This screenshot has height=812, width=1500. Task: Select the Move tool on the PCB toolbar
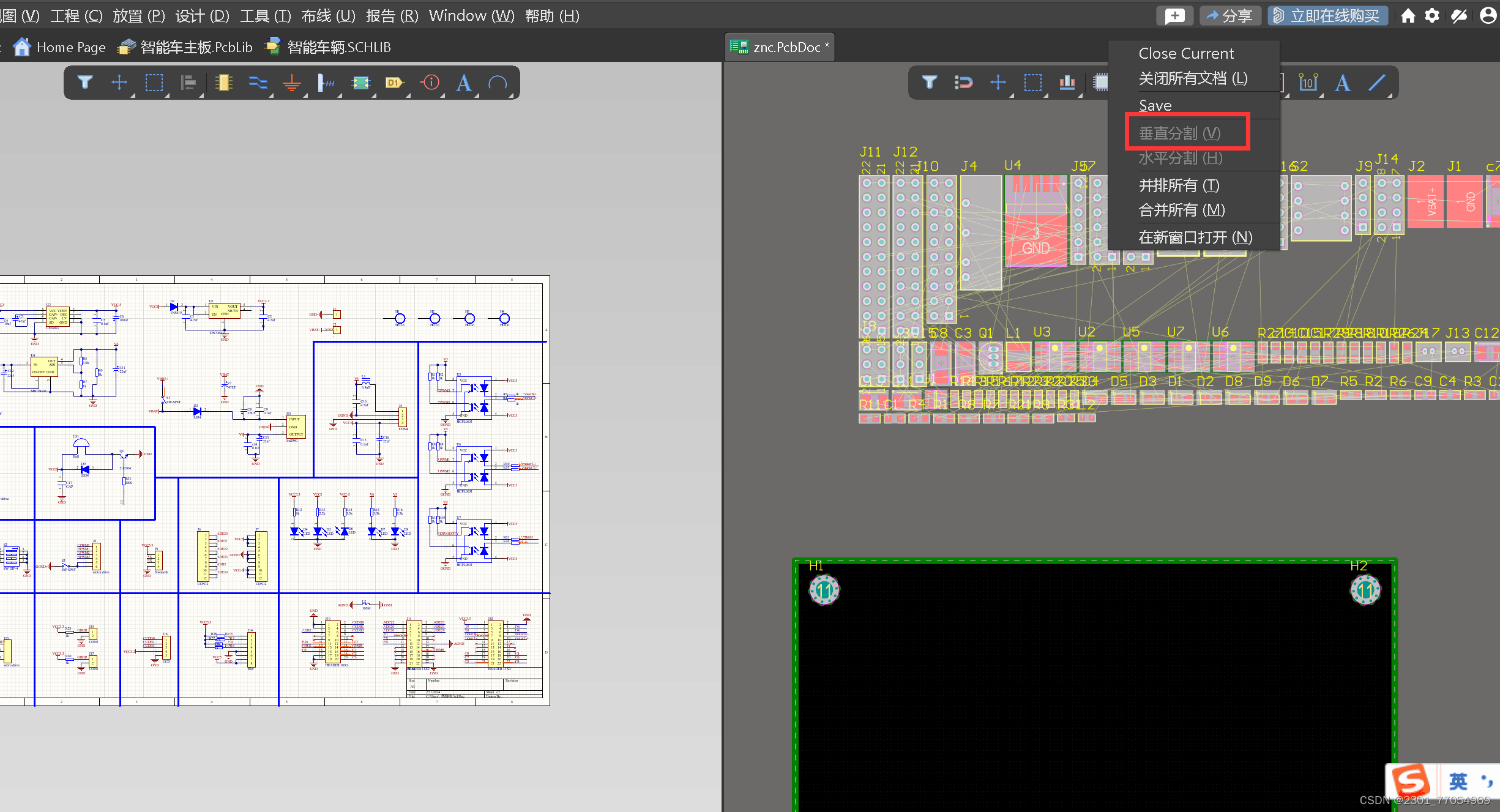[998, 83]
